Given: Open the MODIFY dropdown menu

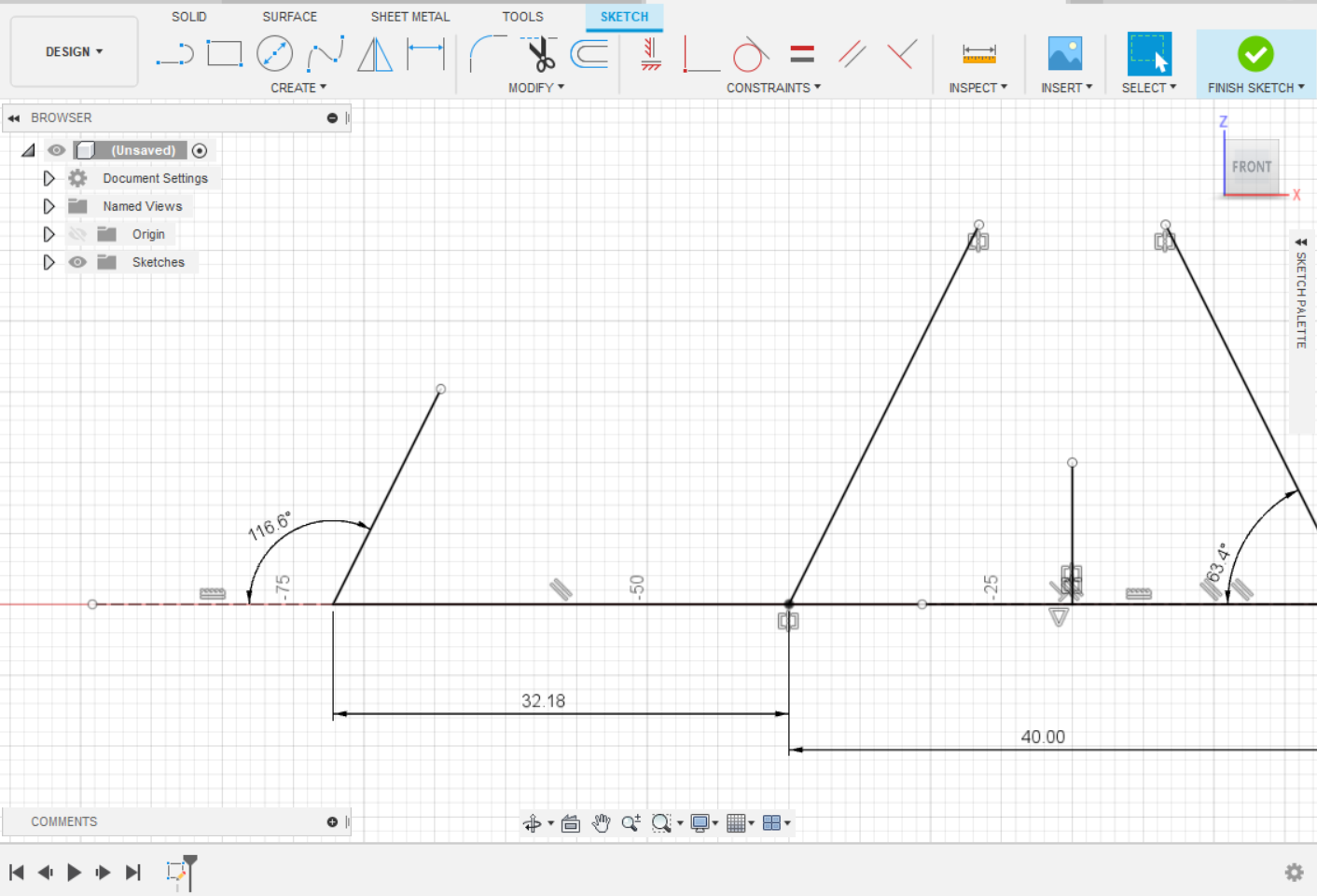Looking at the screenshot, I should tap(536, 88).
